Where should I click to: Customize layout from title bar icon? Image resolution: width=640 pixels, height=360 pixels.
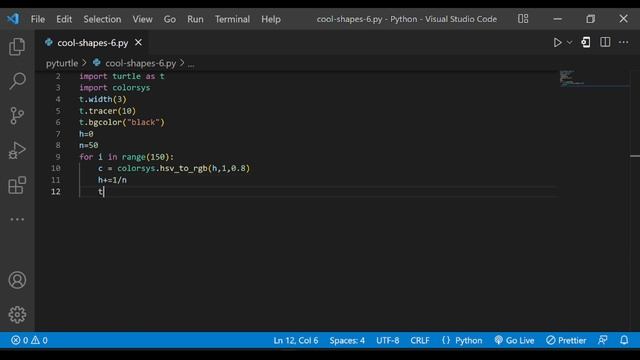pyautogui.click(x=523, y=19)
